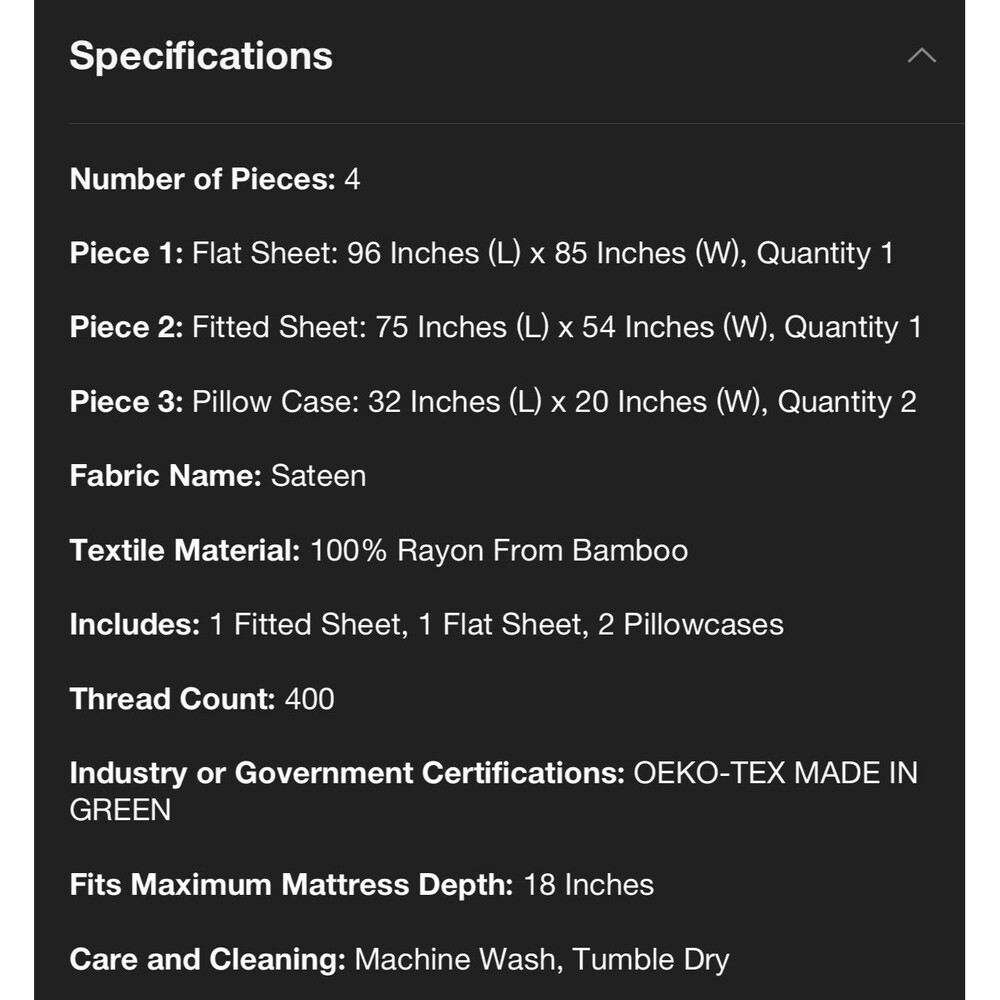Click the 2 Pillowcases text
The width and height of the screenshot is (1000, 1000).
point(691,625)
